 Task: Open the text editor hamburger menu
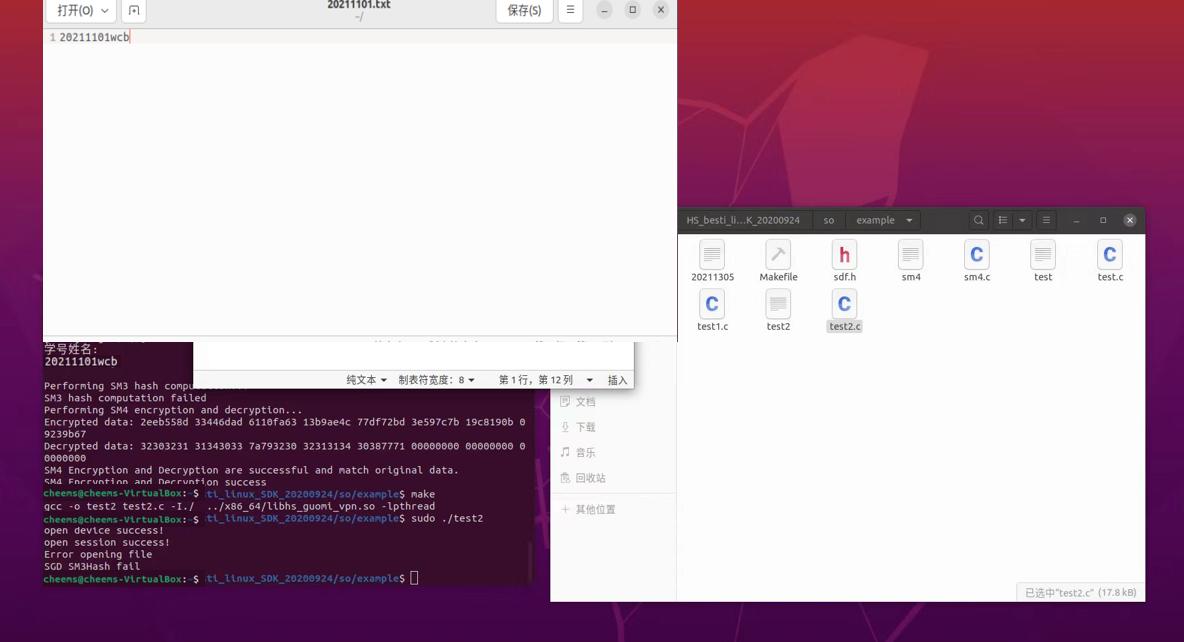click(570, 10)
